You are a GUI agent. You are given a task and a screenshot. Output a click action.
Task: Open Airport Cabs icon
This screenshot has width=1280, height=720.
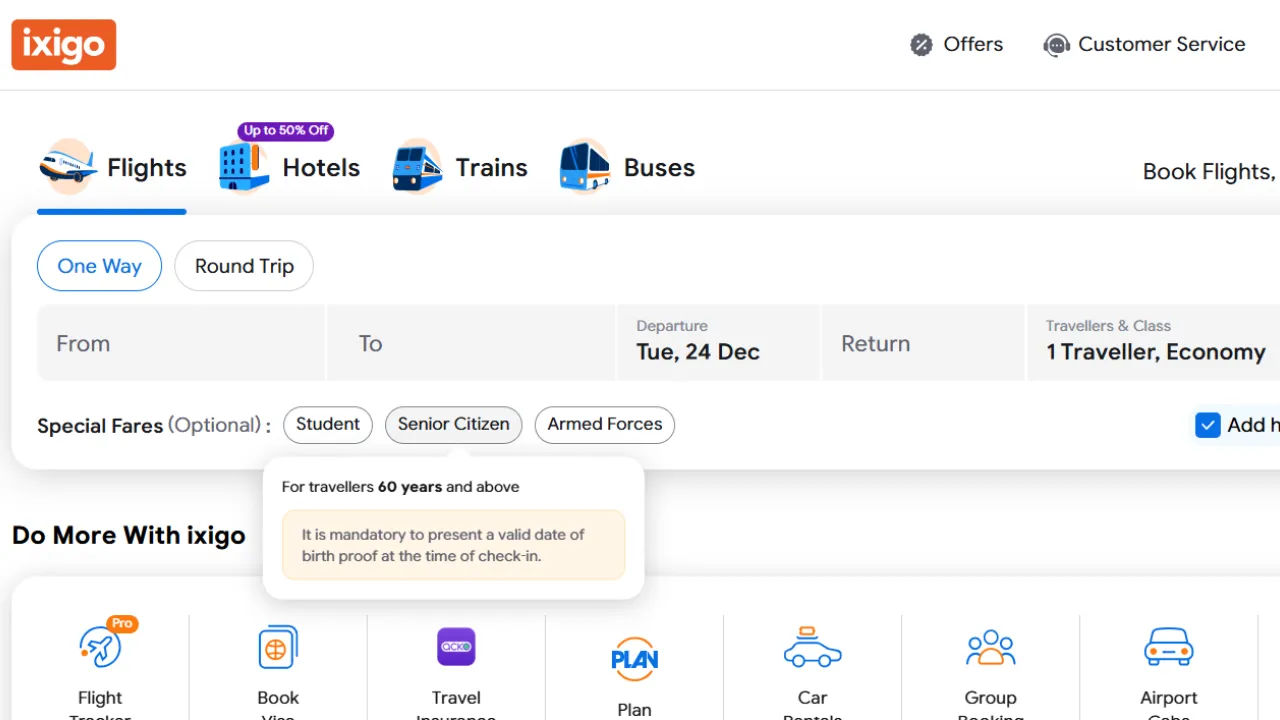(x=1168, y=647)
